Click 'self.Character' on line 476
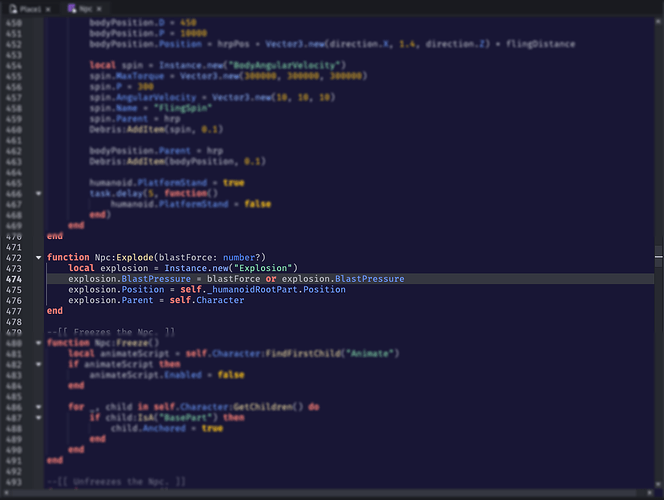The image size is (664, 500). click(207, 300)
